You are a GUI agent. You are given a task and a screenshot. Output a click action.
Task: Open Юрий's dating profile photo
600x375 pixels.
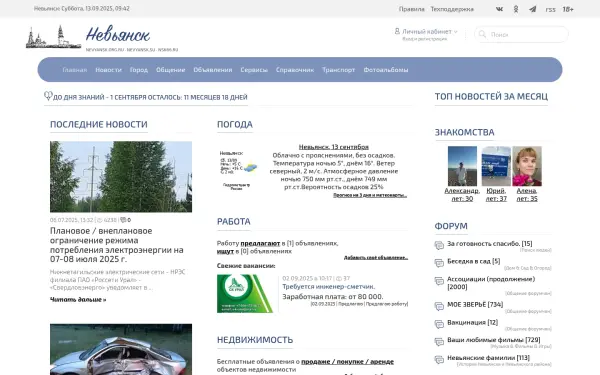496,166
